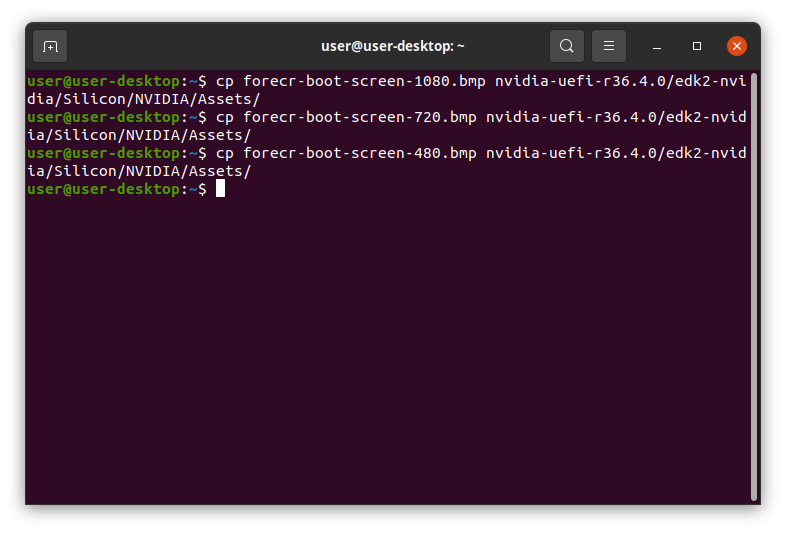
Task: Click the terminal vertical scrollbar
Action: click(753, 287)
